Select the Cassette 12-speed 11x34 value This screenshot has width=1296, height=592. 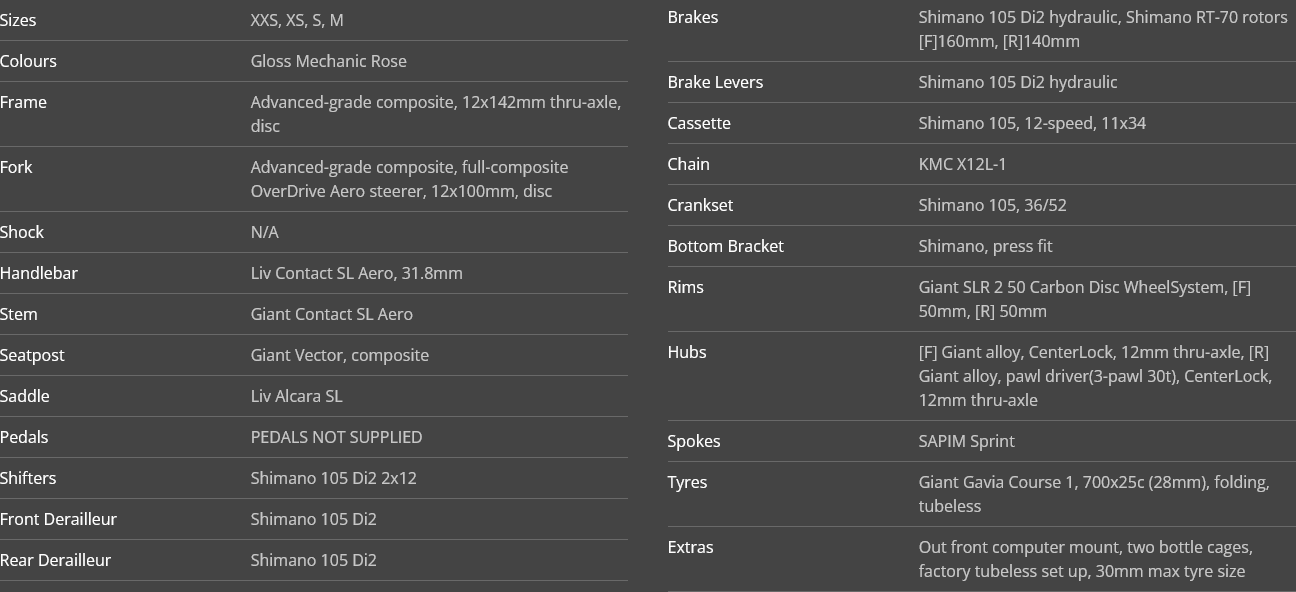(x=1033, y=123)
